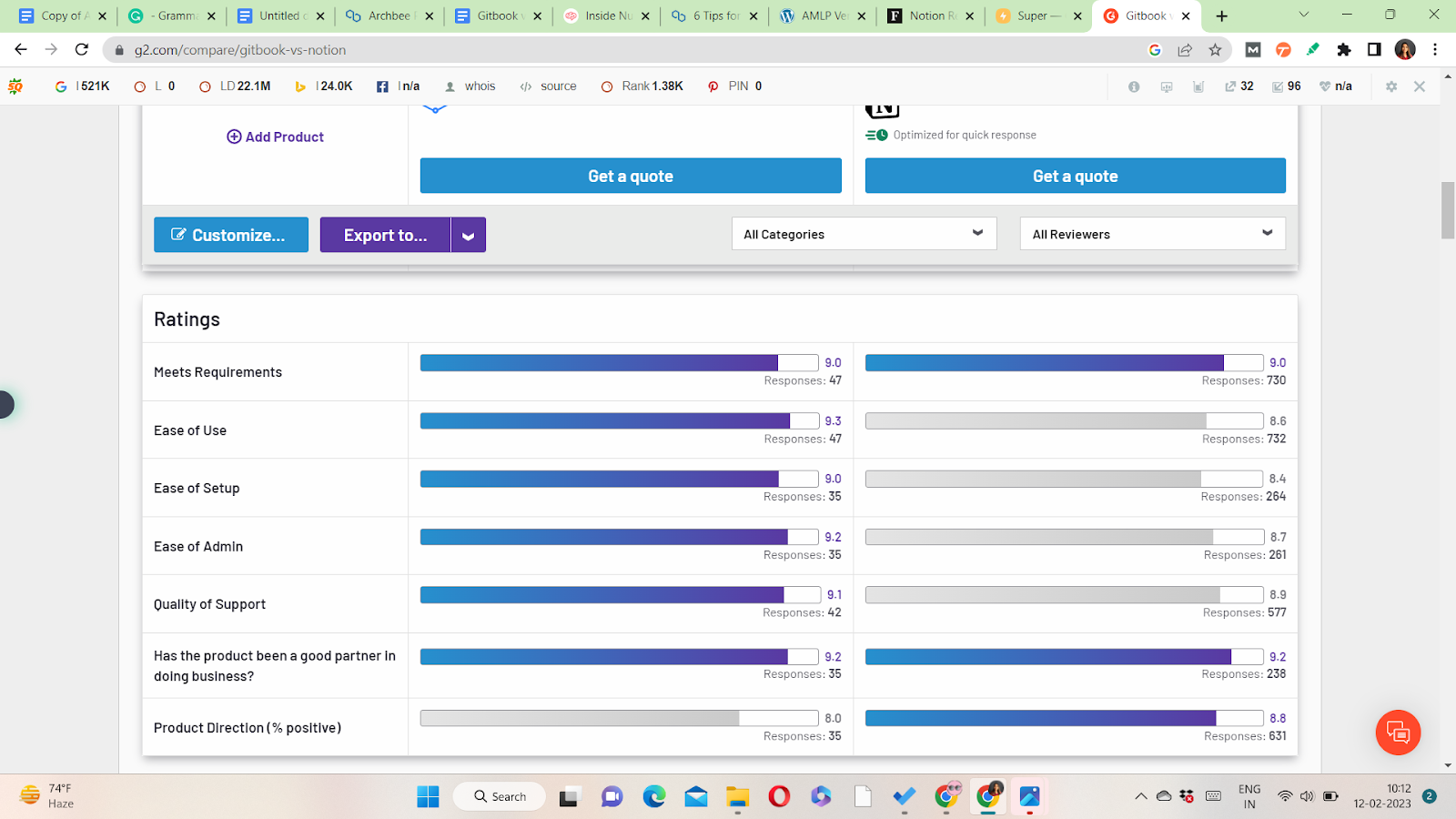Open the whois lookup for this page
This screenshot has width=1456, height=819.
[470, 86]
